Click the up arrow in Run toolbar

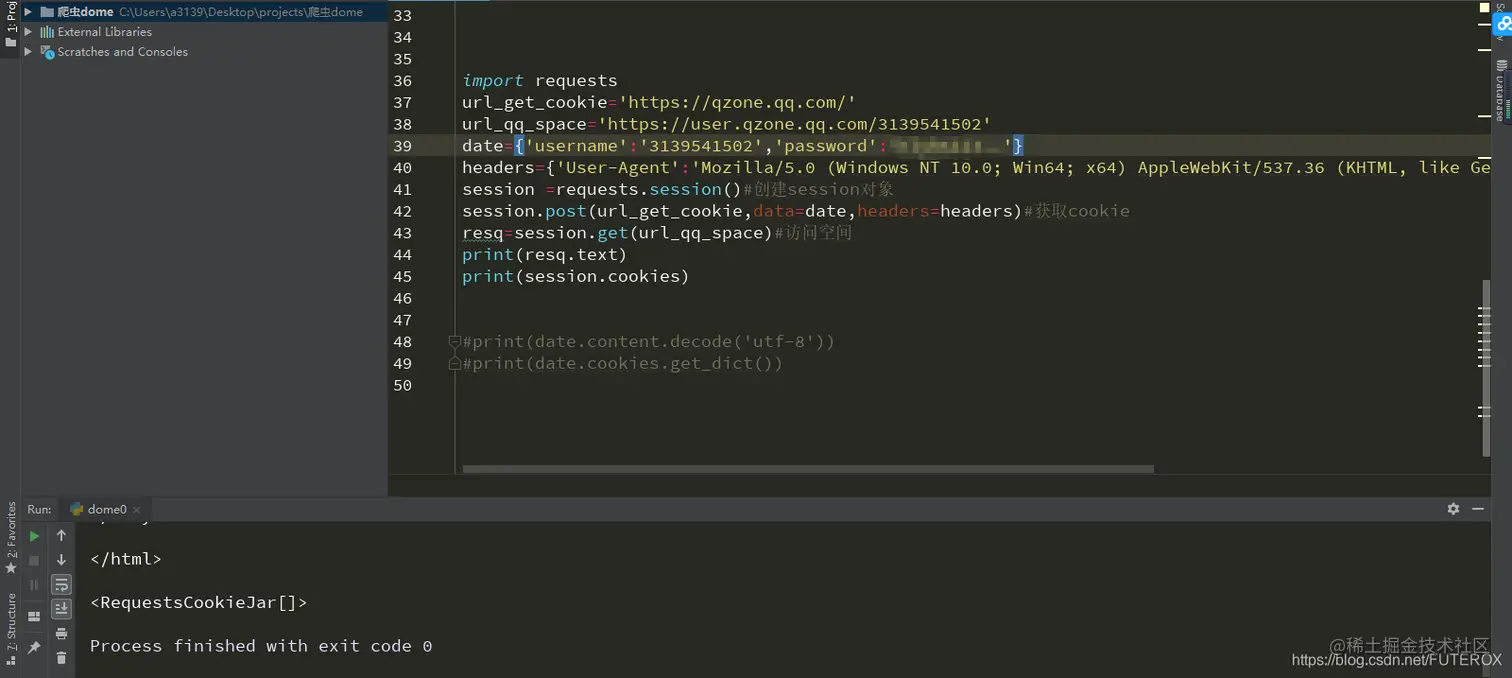tap(61, 536)
